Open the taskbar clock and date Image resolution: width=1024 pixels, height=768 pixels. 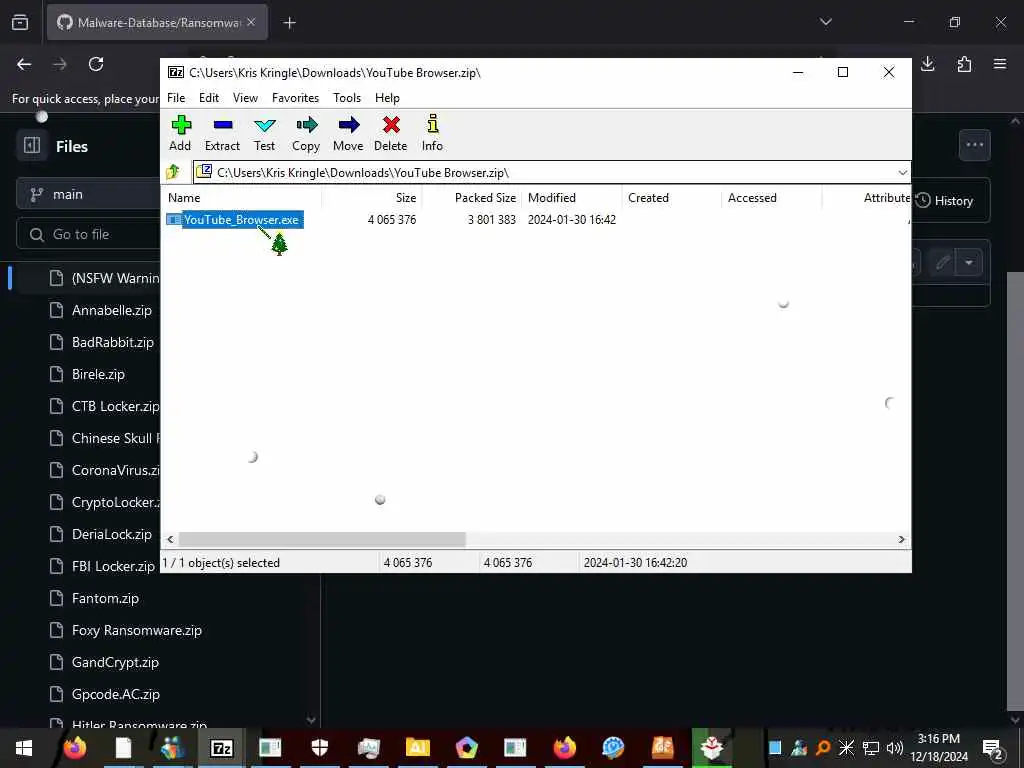939,748
